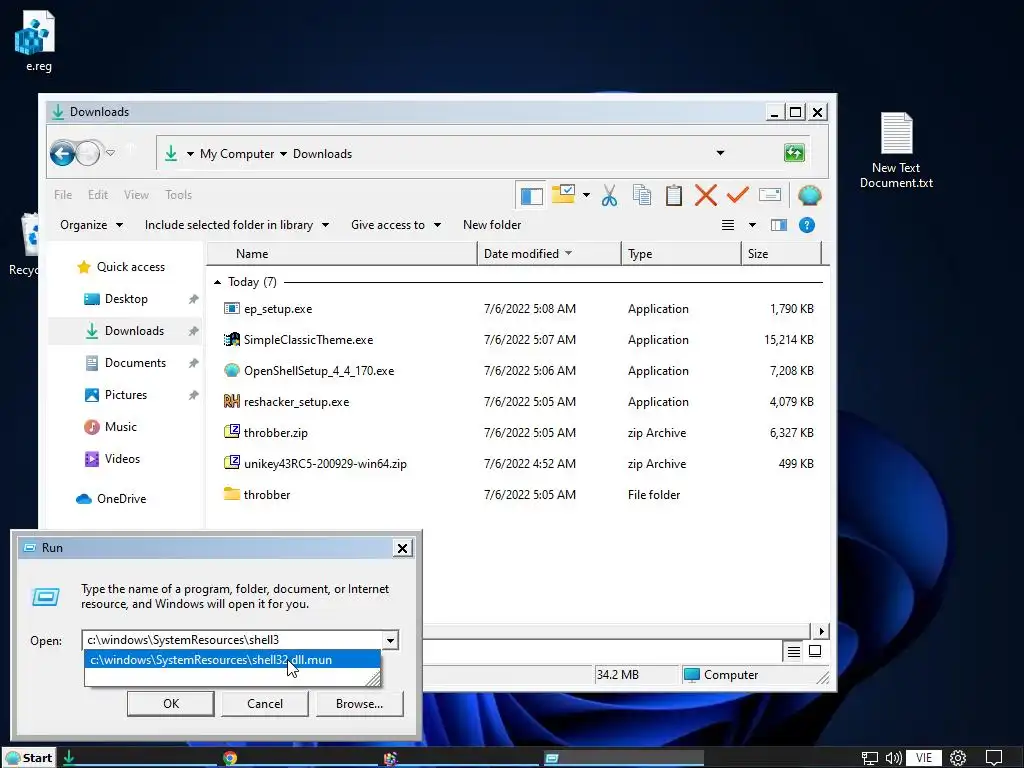Open folder options toolbar icon
Image resolution: width=1024 pixels, height=768 pixels.
563,194
